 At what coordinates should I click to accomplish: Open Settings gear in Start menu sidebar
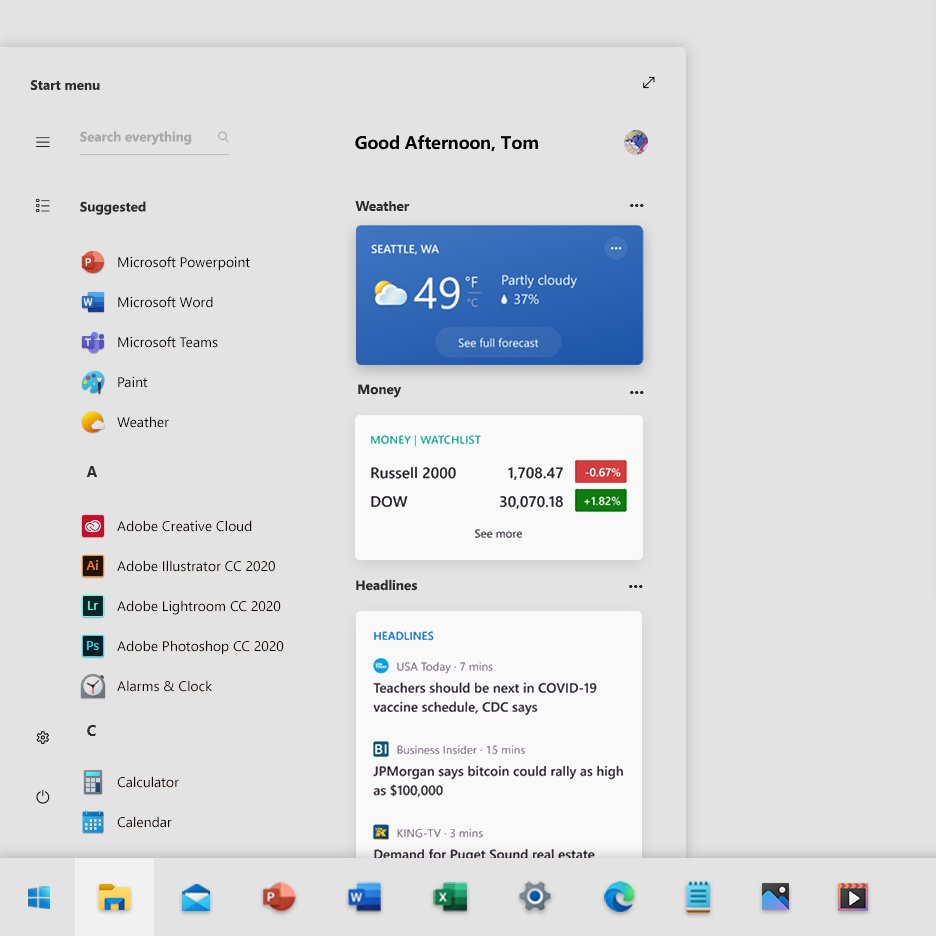pos(42,738)
